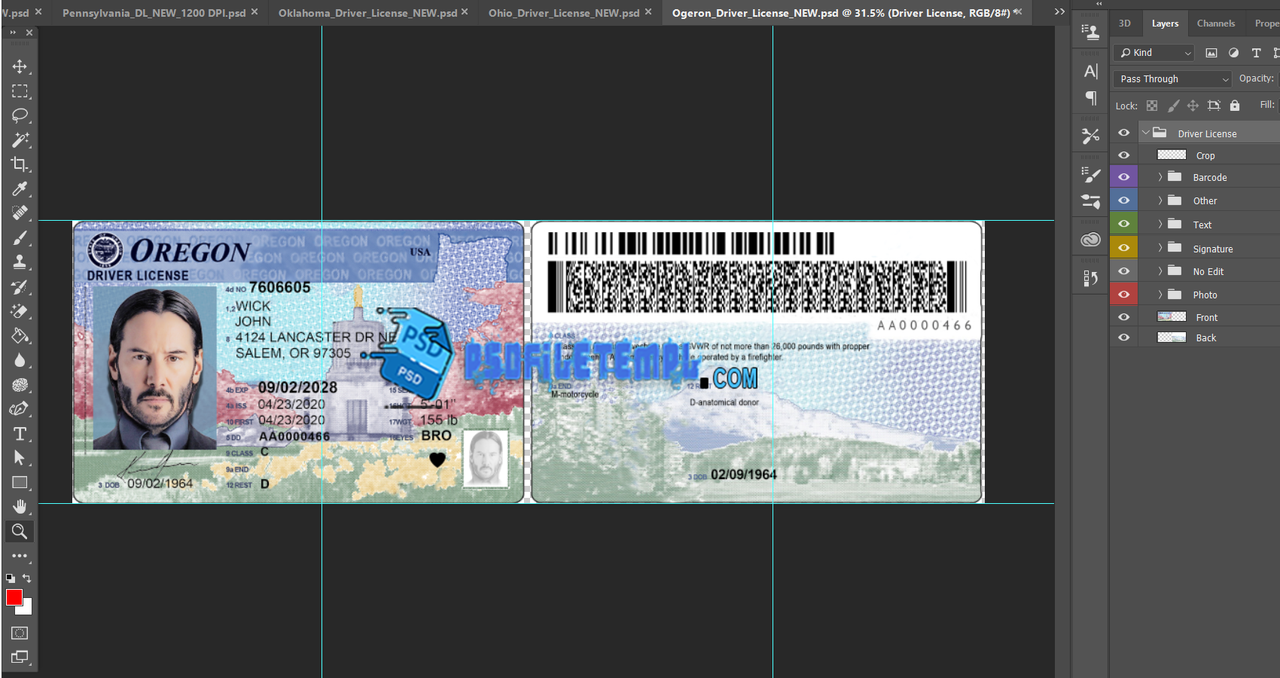This screenshot has height=678, width=1280.
Task: Open the Kind filter dropdown
Action: pos(1154,53)
